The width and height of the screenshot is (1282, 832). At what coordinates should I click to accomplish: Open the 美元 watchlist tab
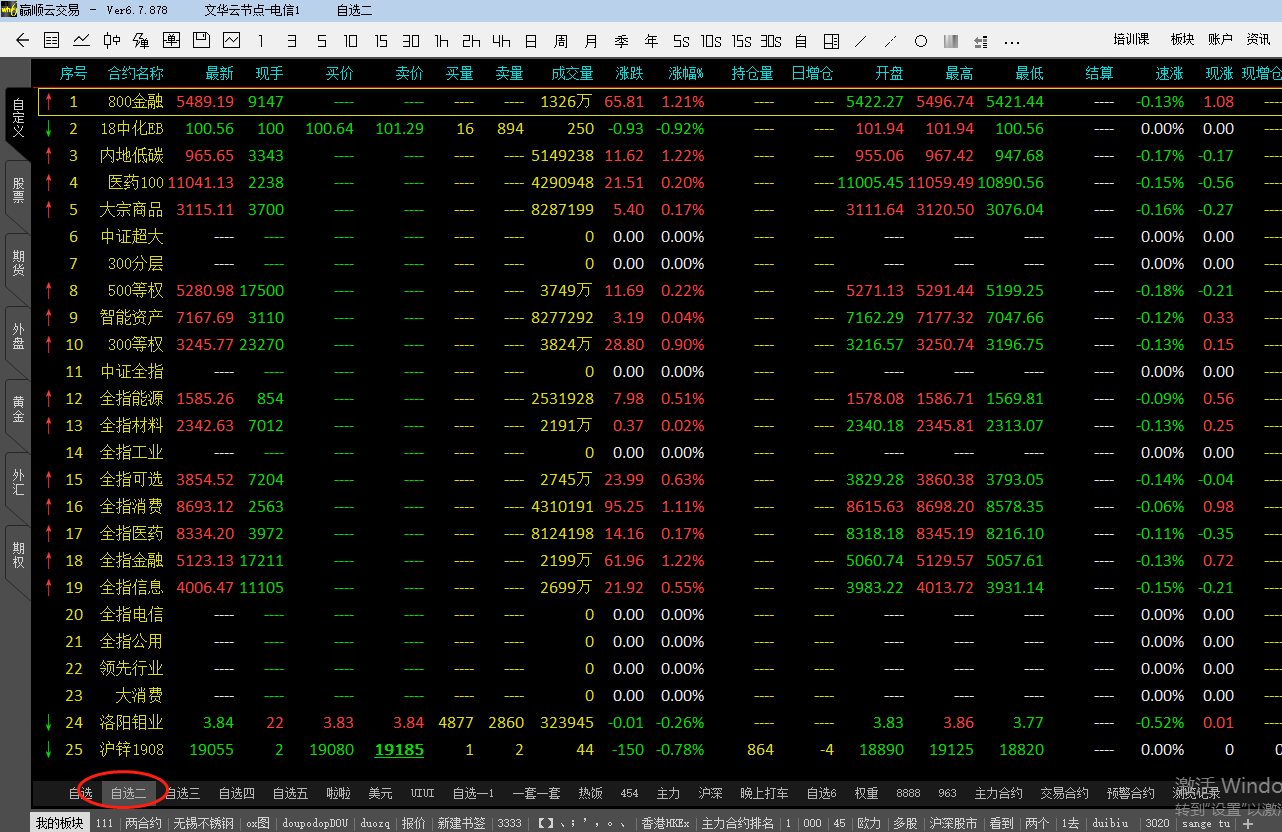[380, 793]
